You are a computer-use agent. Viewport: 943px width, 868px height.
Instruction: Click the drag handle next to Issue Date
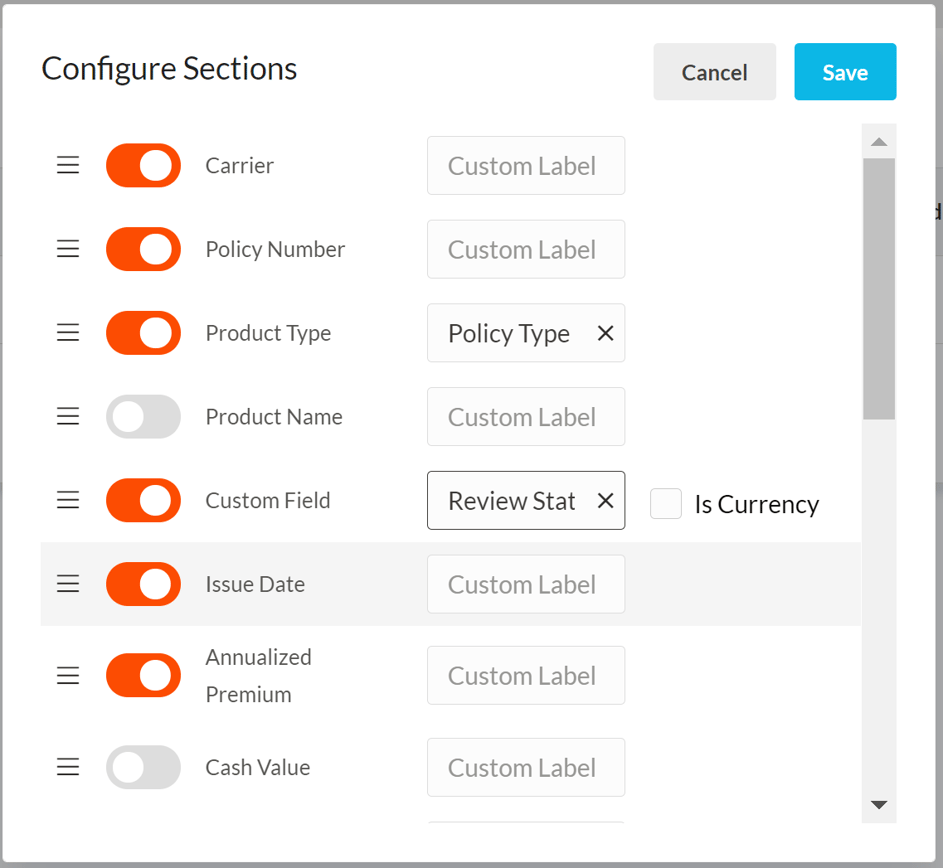click(67, 584)
